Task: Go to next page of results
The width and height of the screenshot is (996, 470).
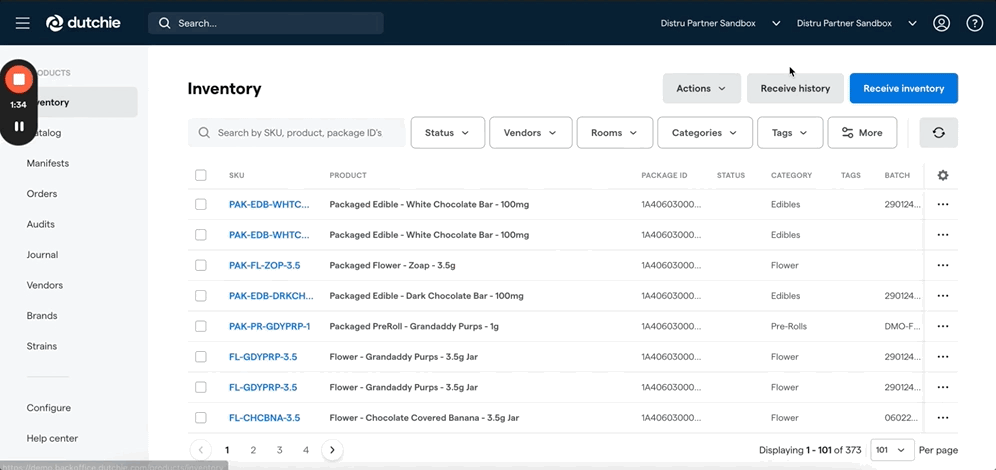Action: (x=332, y=450)
